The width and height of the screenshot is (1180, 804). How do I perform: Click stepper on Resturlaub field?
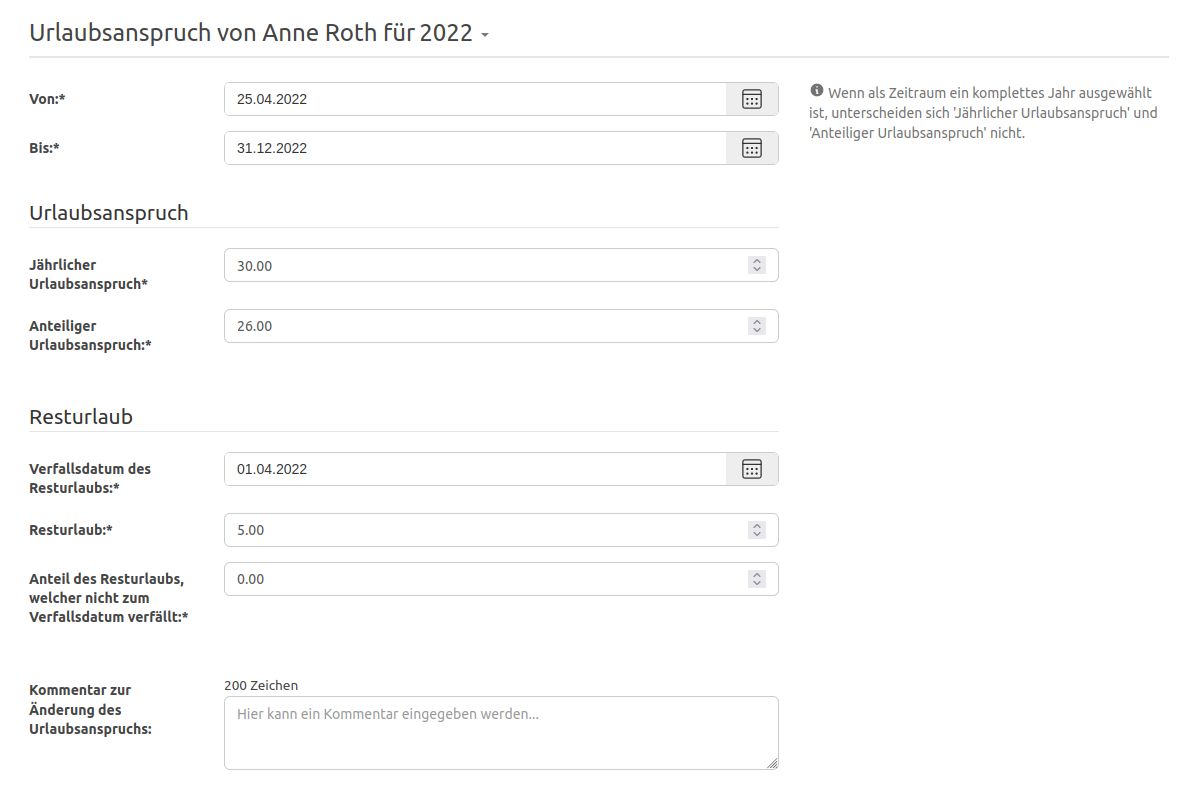click(757, 530)
